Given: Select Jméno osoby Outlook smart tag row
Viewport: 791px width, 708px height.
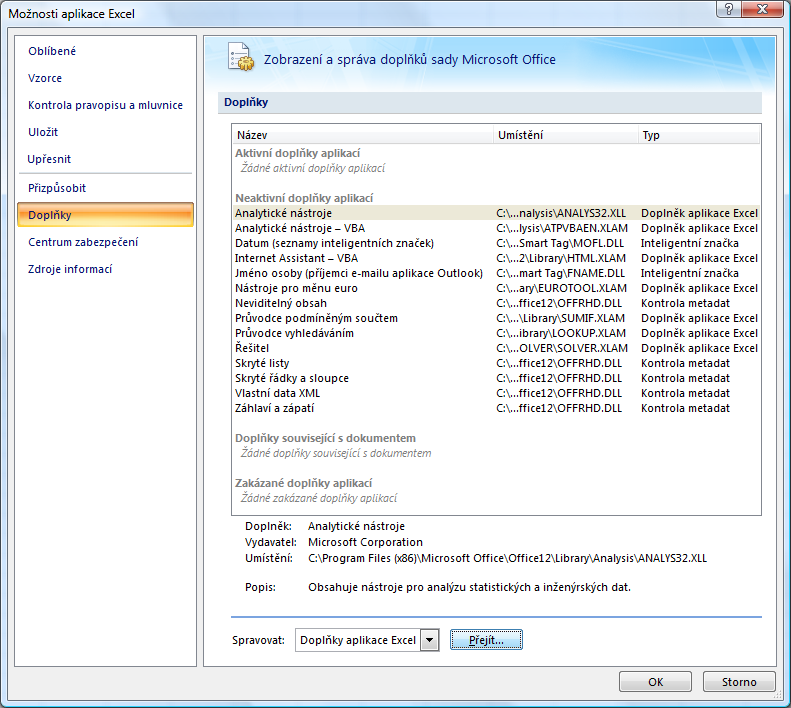Looking at the screenshot, I should tap(496, 273).
